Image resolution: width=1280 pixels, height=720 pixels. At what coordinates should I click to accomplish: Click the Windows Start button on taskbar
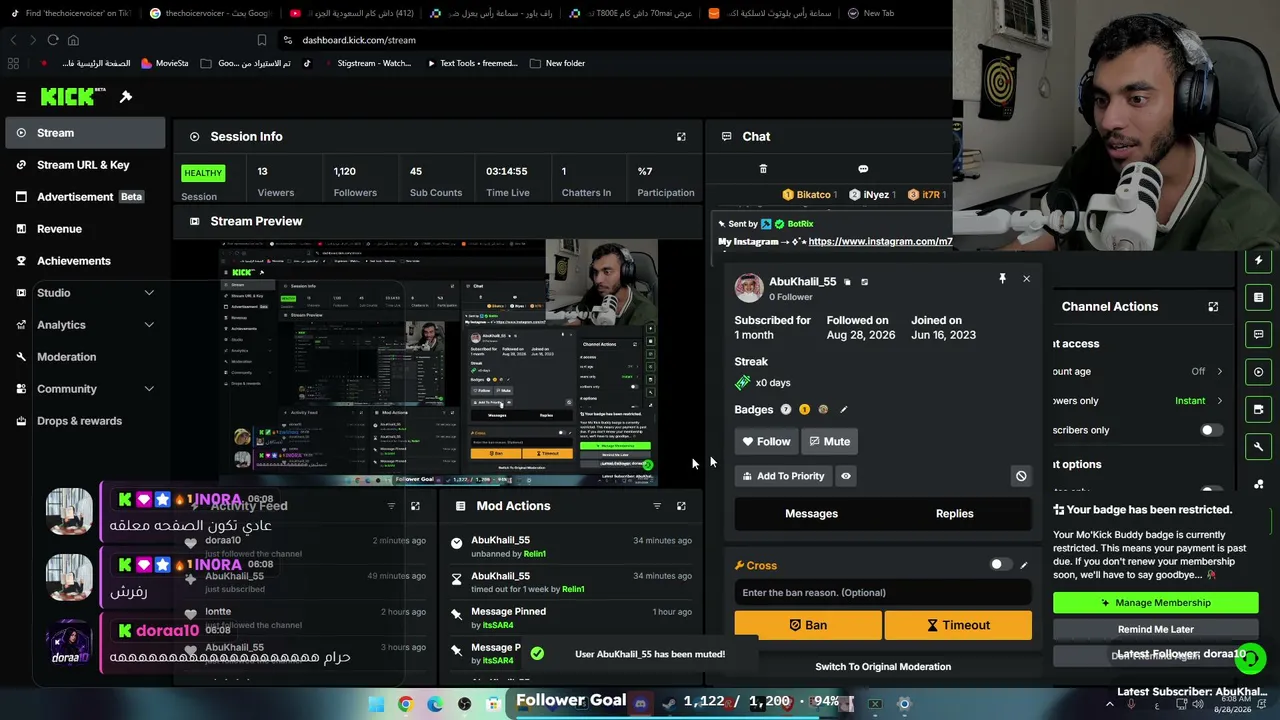tap(376, 704)
